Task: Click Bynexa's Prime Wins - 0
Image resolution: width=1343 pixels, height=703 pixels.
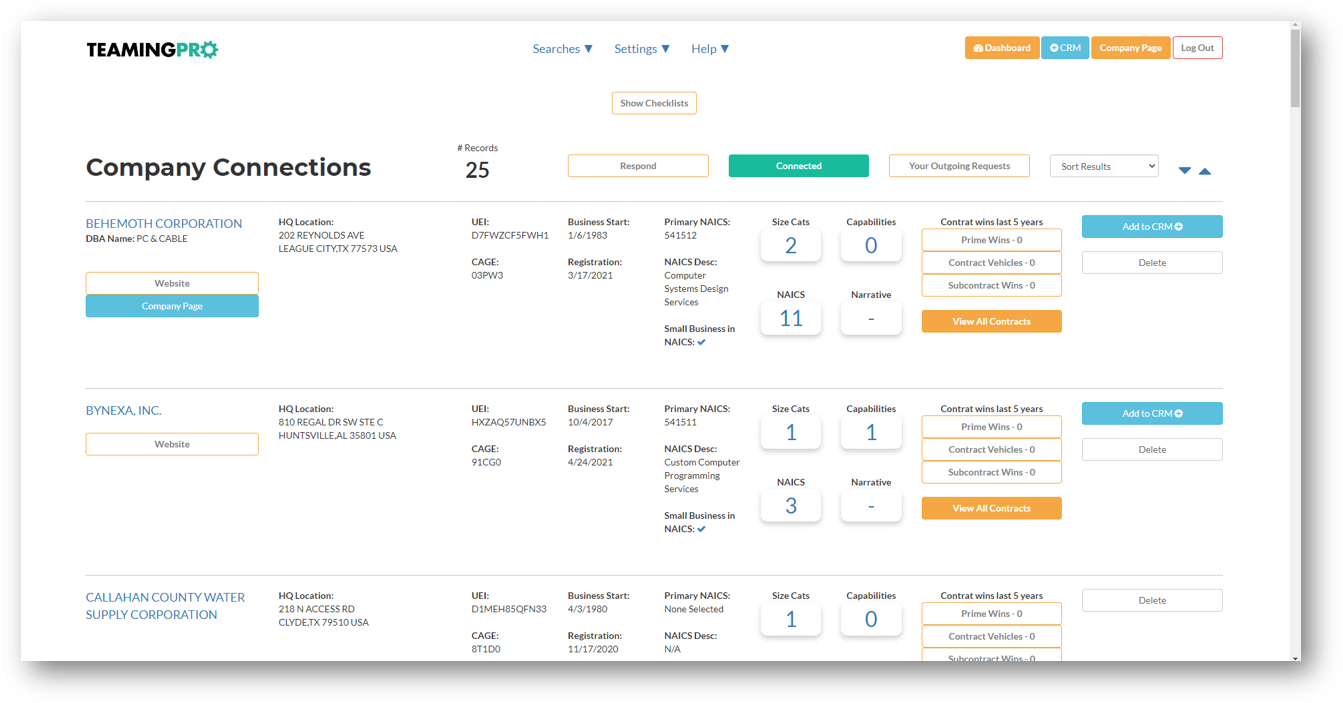Action: pos(991,427)
